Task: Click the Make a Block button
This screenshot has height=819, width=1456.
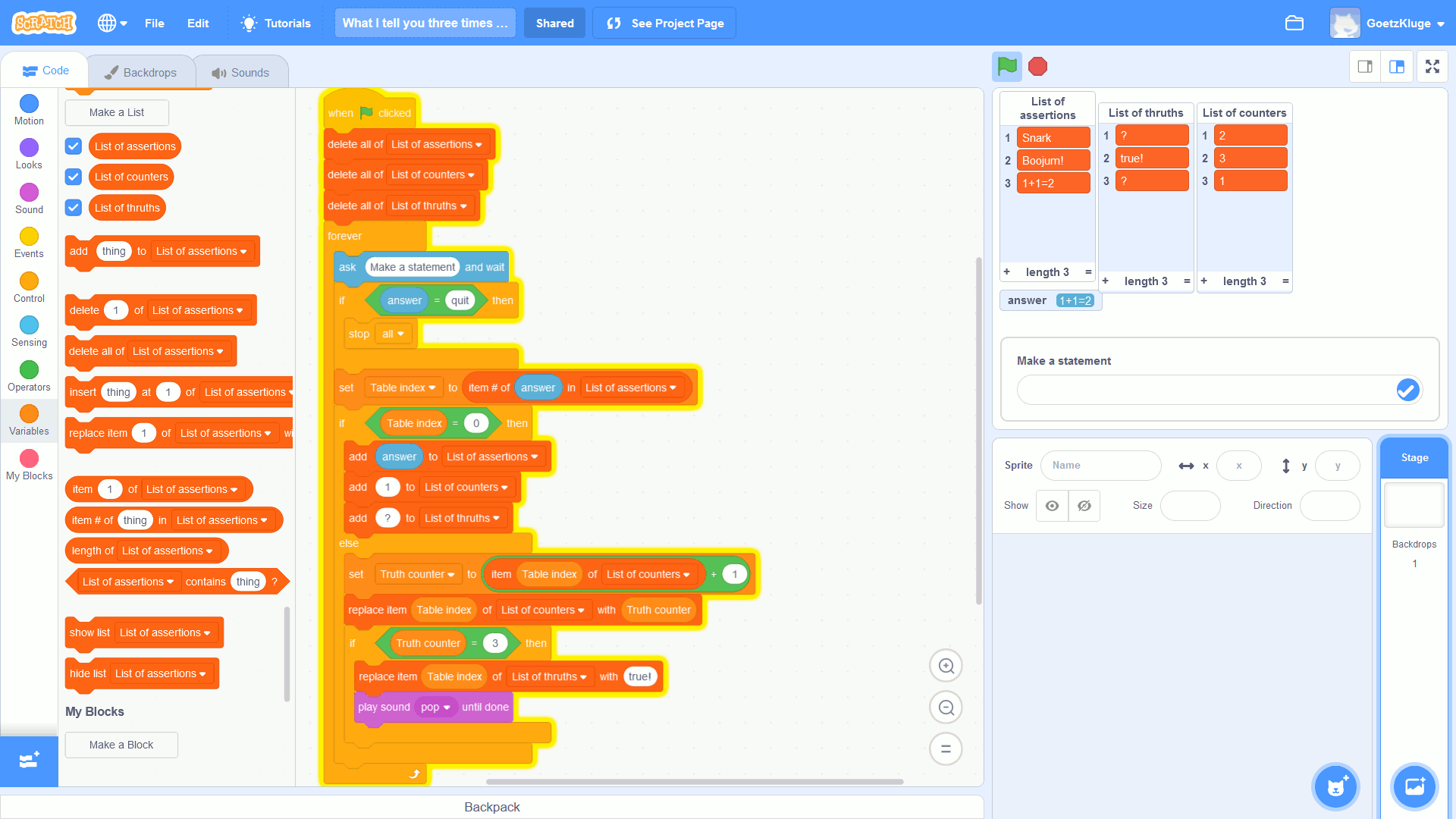Action: (x=121, y=745)
